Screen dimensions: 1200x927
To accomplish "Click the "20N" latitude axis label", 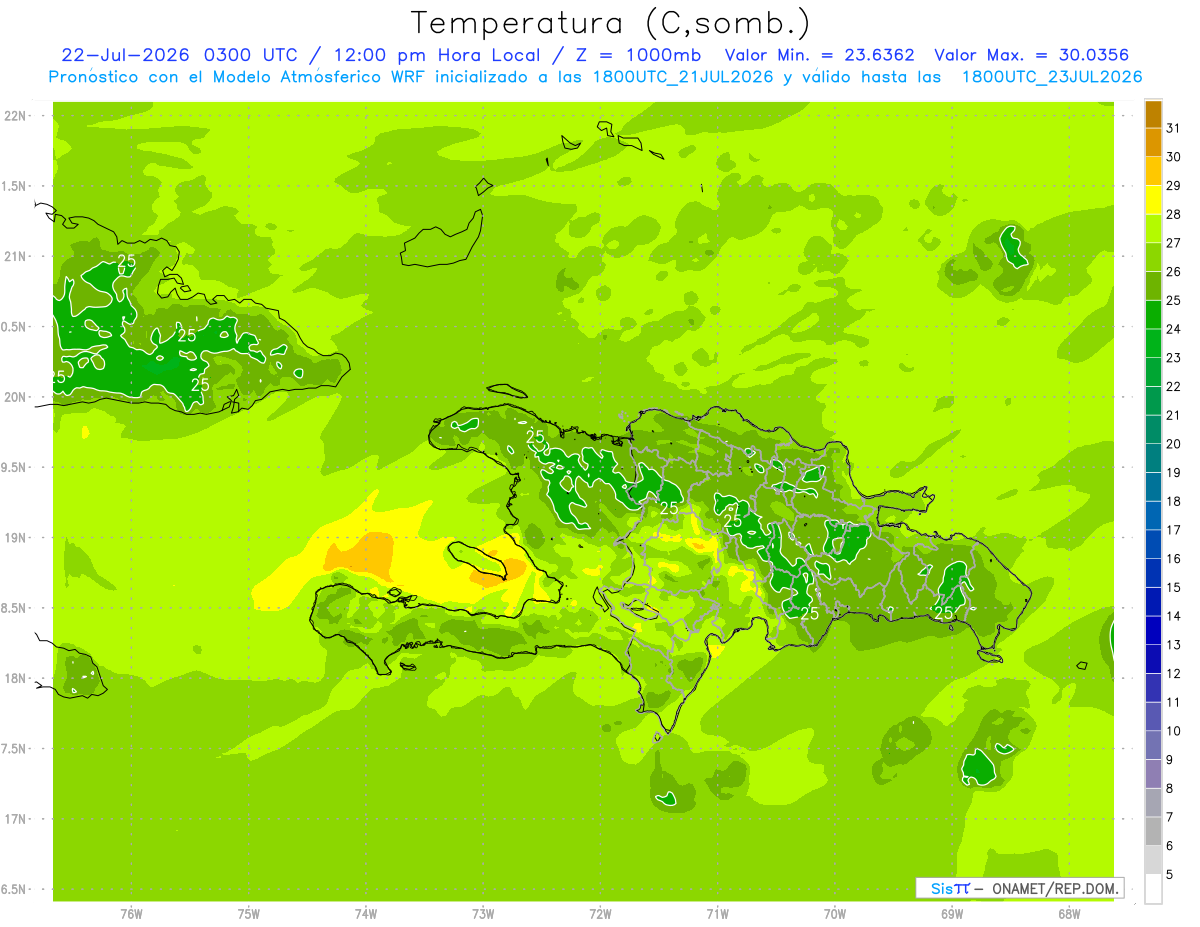I will tap(15, 398).
